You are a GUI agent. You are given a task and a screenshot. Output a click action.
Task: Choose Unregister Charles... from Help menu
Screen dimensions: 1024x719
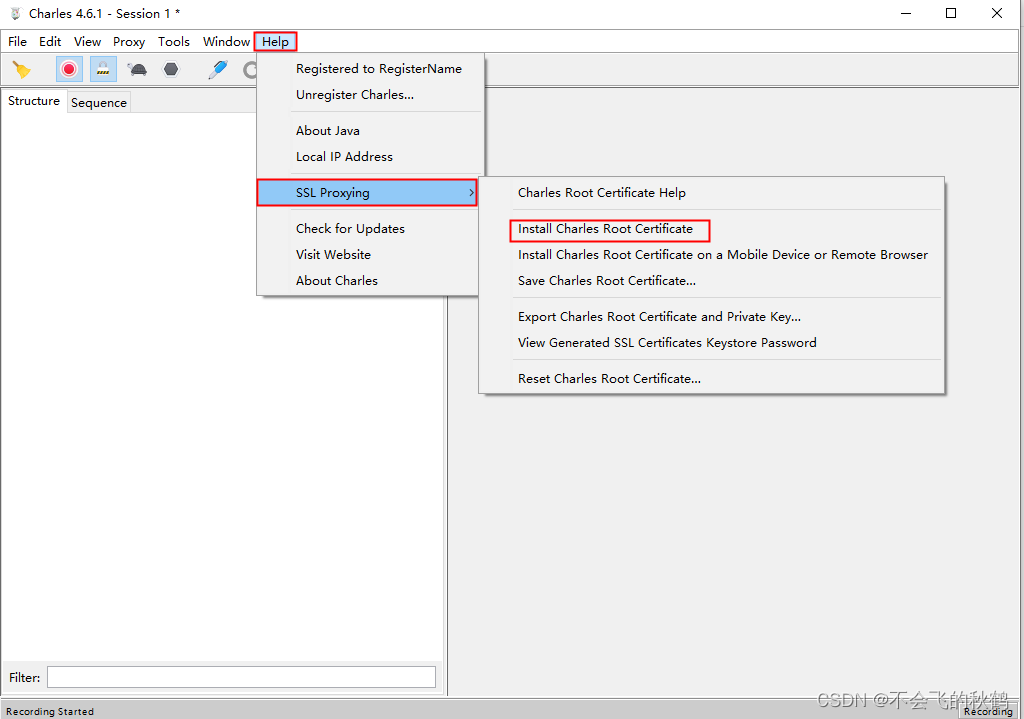click(370, 95)
